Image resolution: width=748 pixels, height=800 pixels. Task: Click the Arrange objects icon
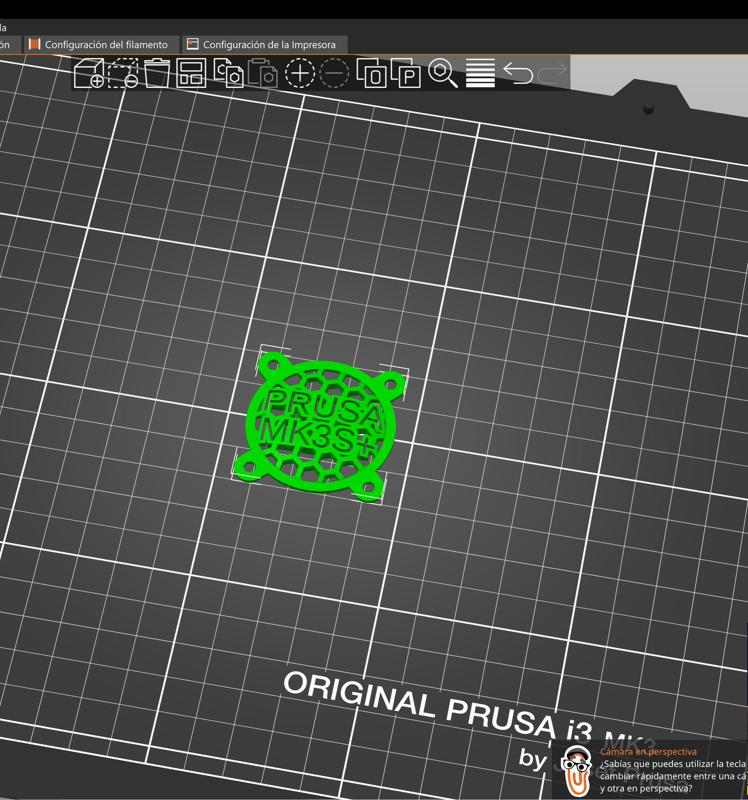tap(191, 73)
